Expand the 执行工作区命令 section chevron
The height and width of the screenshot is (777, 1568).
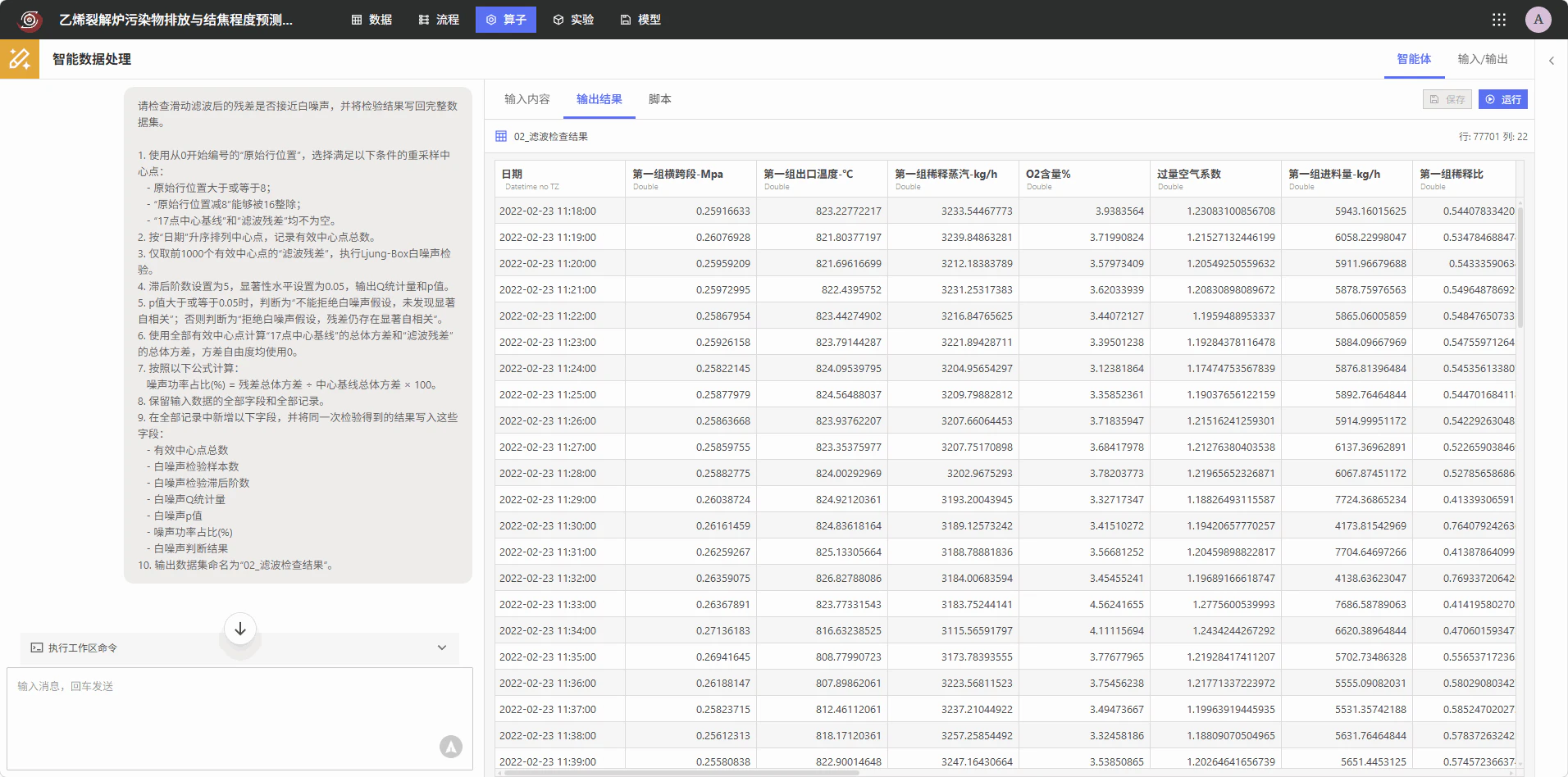[x=442, y=647]
